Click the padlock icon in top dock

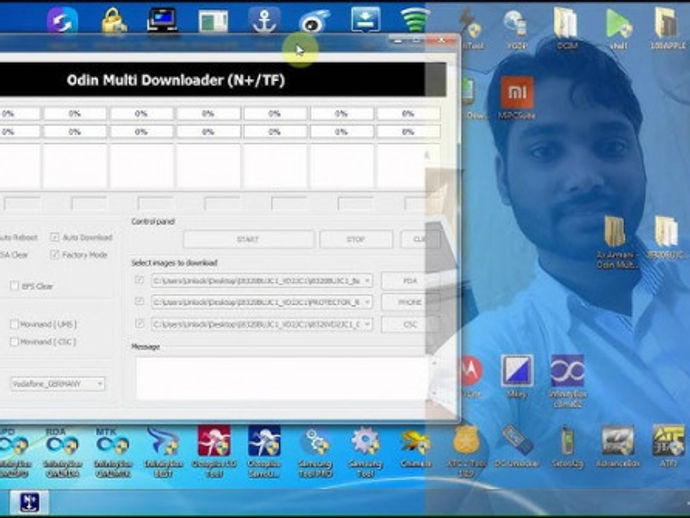[x=113, y=20]
